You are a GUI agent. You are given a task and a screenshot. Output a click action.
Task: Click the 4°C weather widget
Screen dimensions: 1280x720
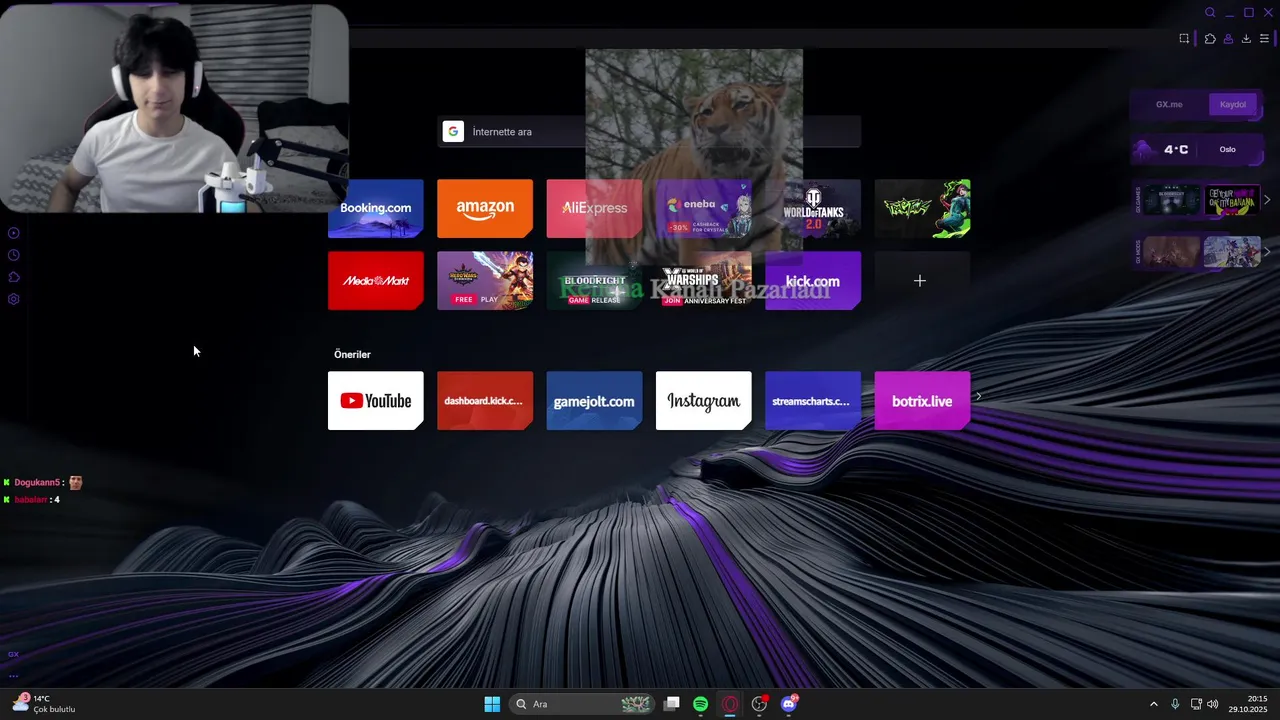pos(1197,150)
